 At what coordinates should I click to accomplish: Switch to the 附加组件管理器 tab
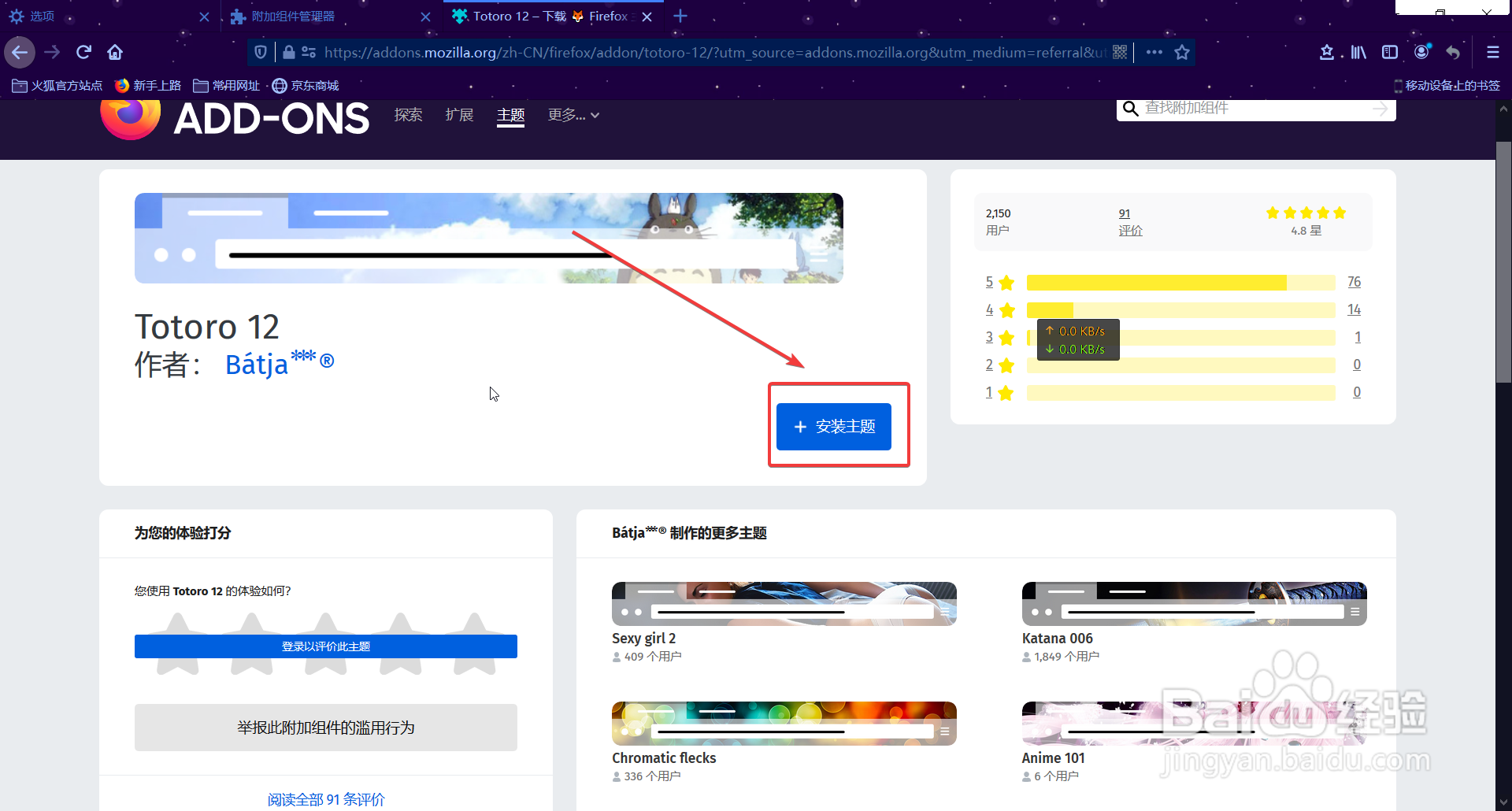(x=331, y=17)
